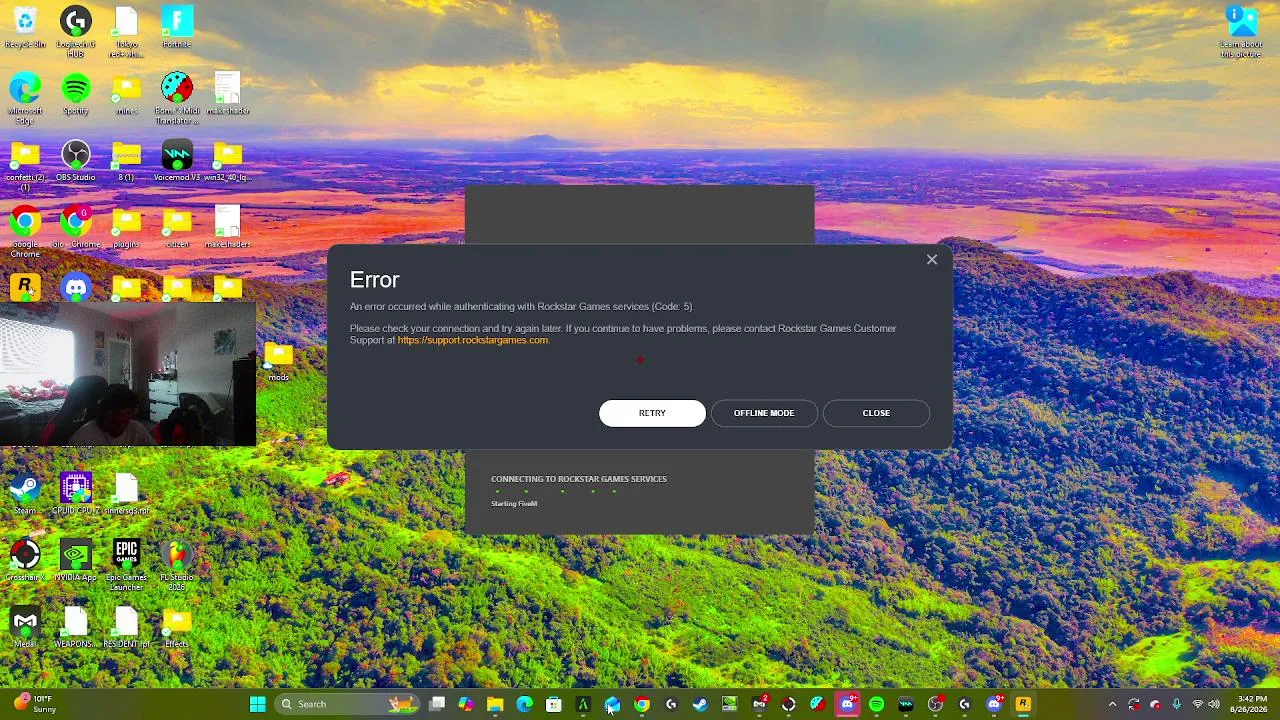This screenshot has width=1280, height=720.
Task: Choose OFFLINE MODE in the Error dialog
Action: click(764, 413)
